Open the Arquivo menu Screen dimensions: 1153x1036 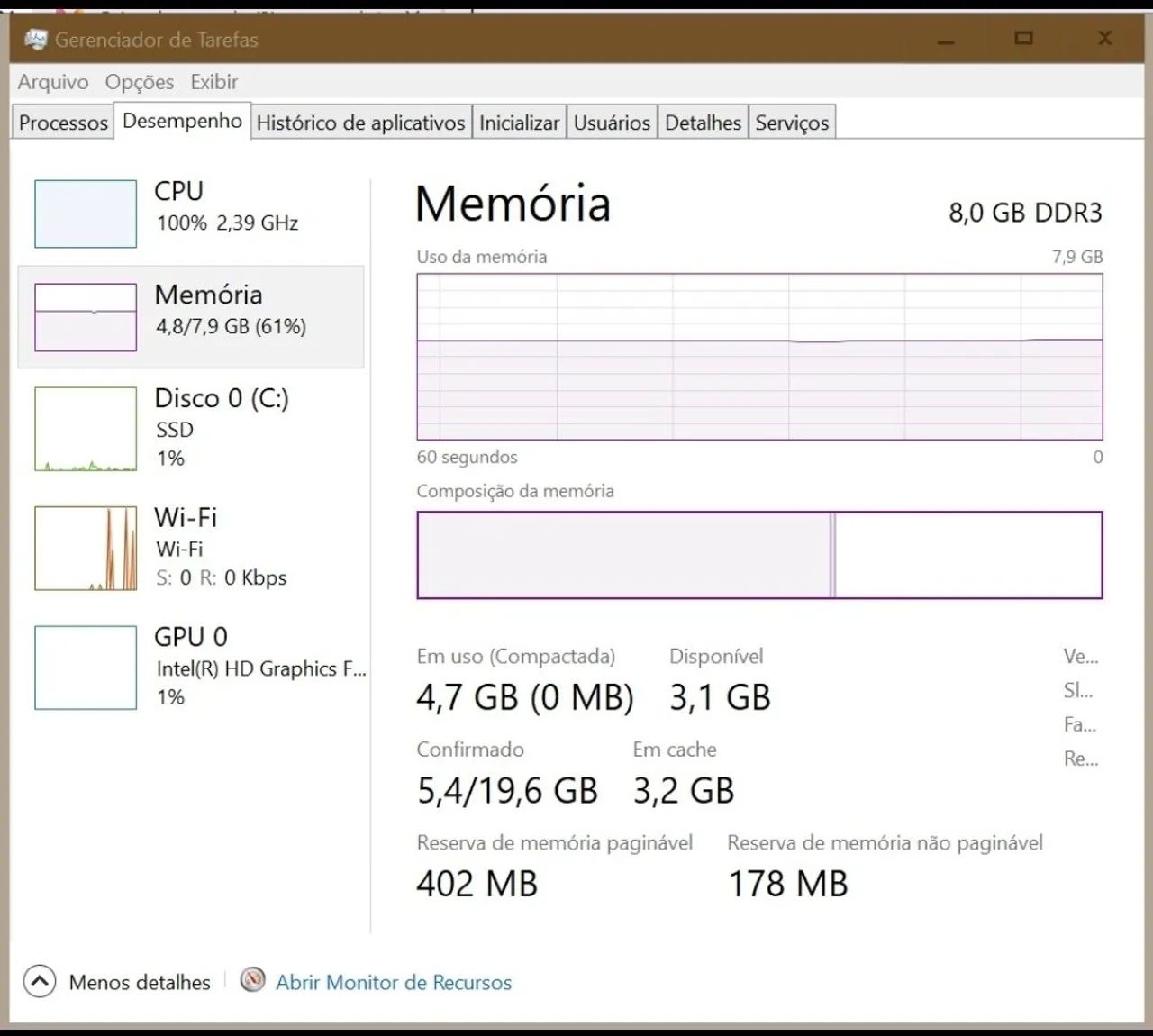point(53,82)
